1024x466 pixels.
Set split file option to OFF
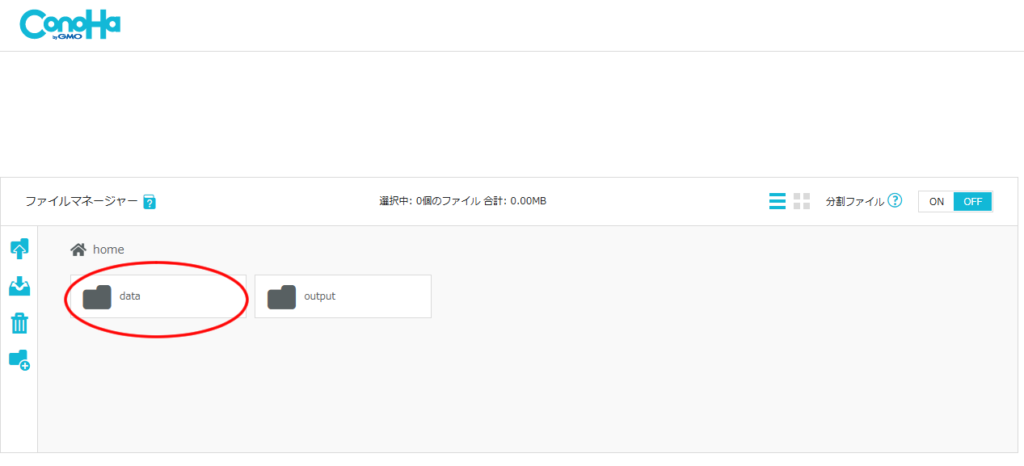pos(972,201)
